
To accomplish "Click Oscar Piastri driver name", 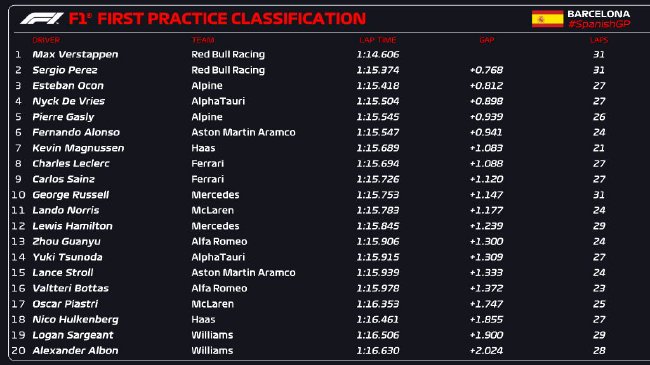I will pos(65,304).
